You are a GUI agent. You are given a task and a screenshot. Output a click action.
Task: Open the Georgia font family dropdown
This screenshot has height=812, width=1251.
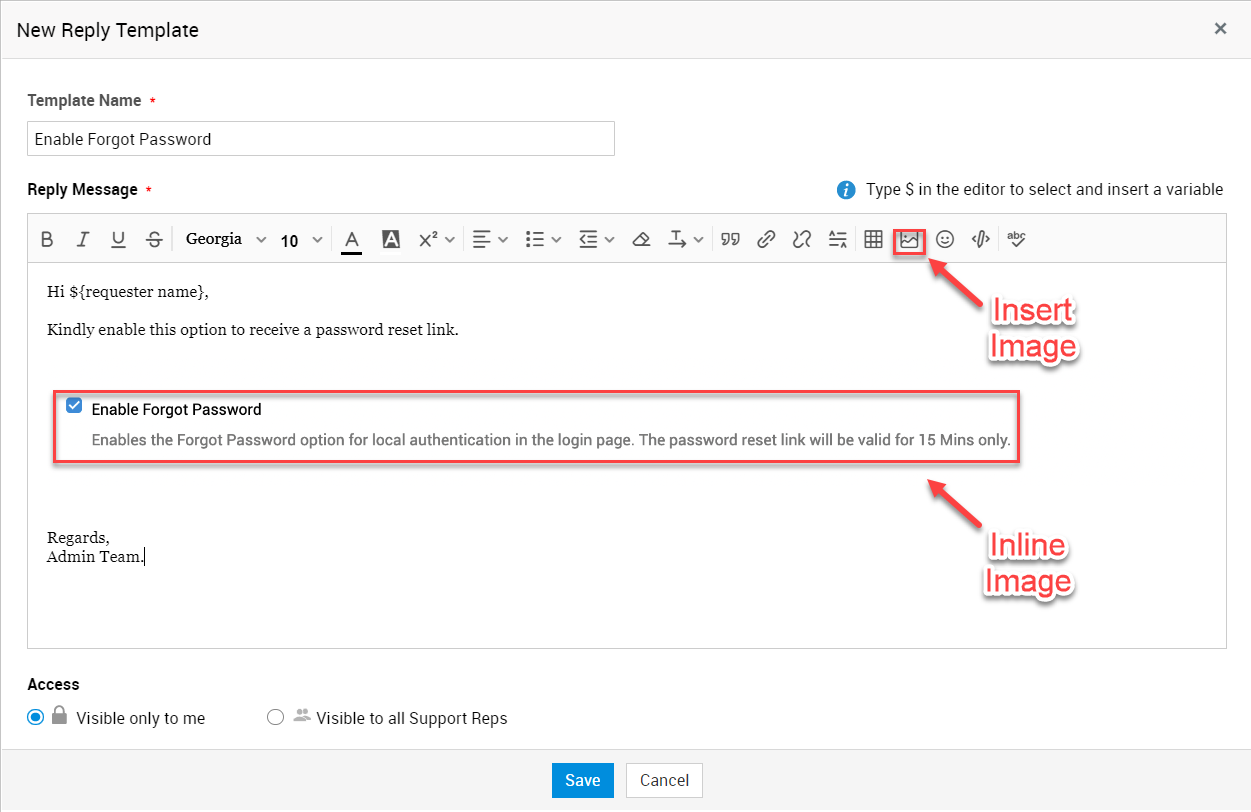[226, 240]
